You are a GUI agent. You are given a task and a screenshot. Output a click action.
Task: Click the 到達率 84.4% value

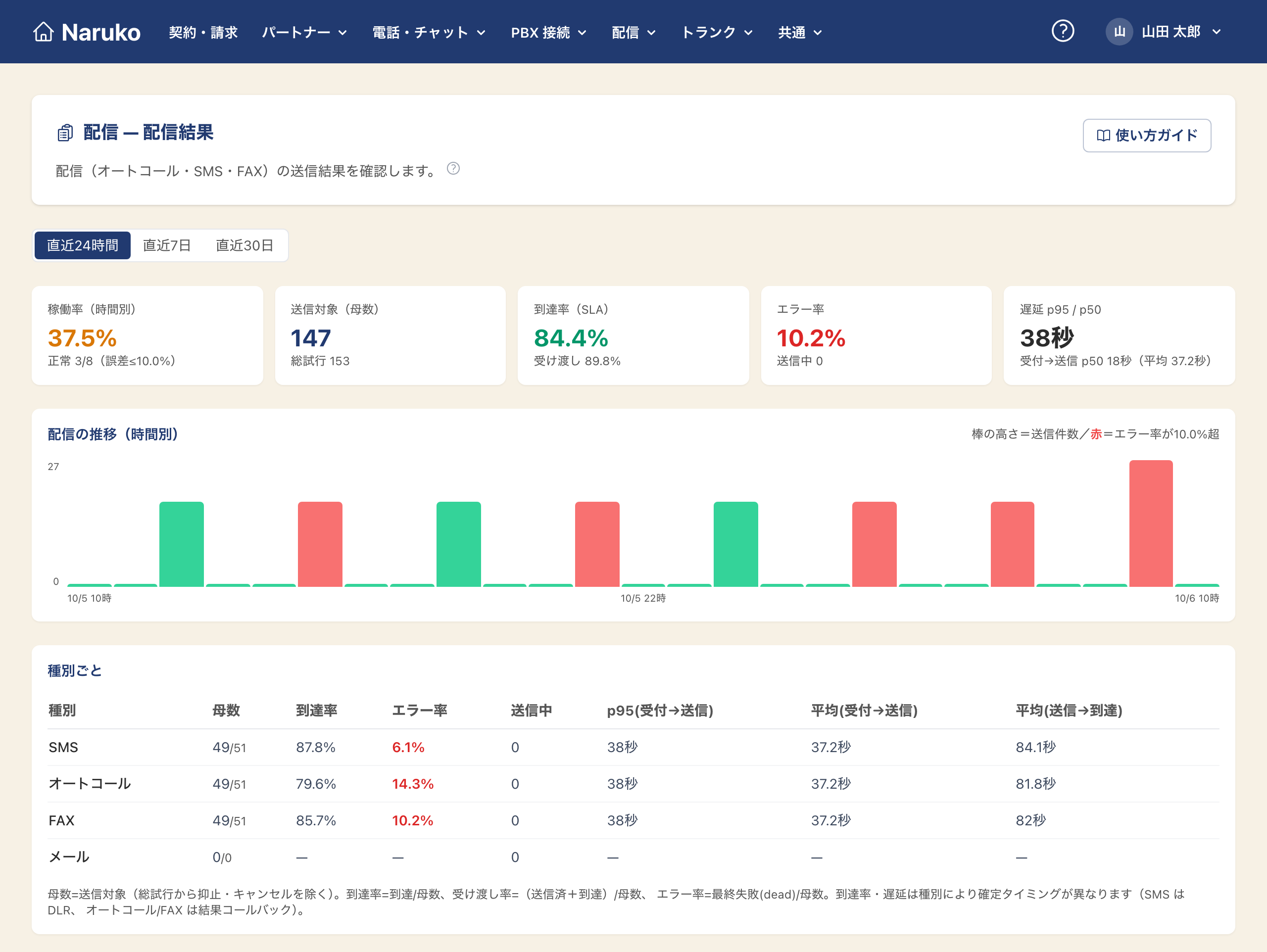coord(571,338)
